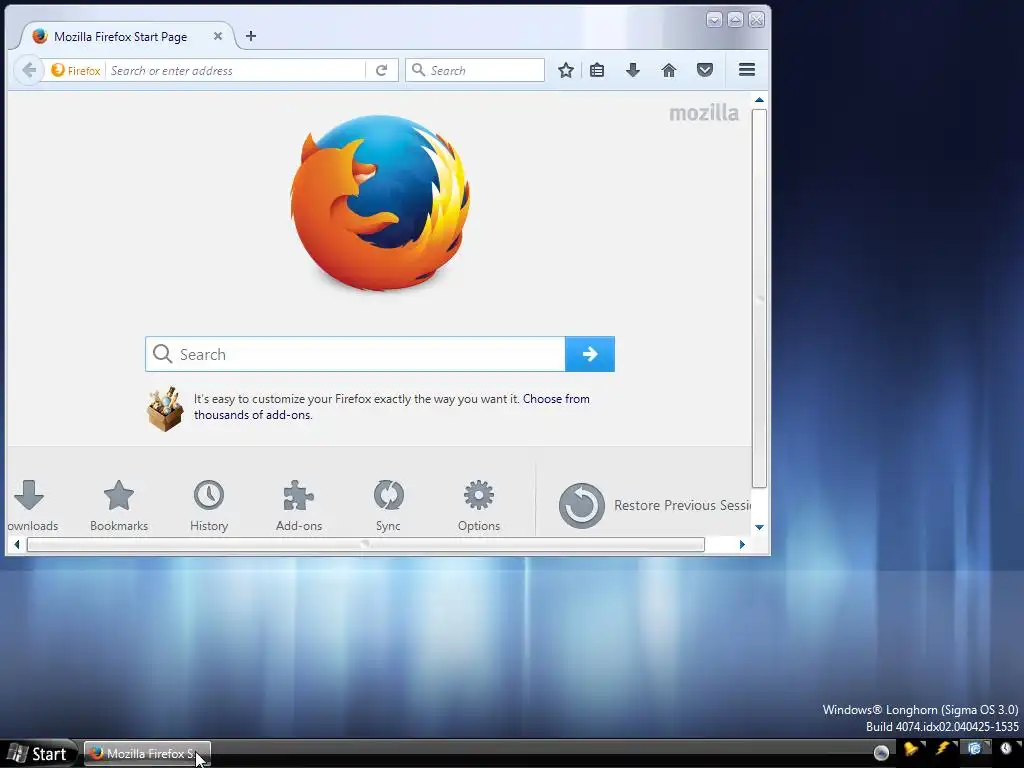Show your bookmarks list icon
1024x768 pixels.
tap(597, 71)
